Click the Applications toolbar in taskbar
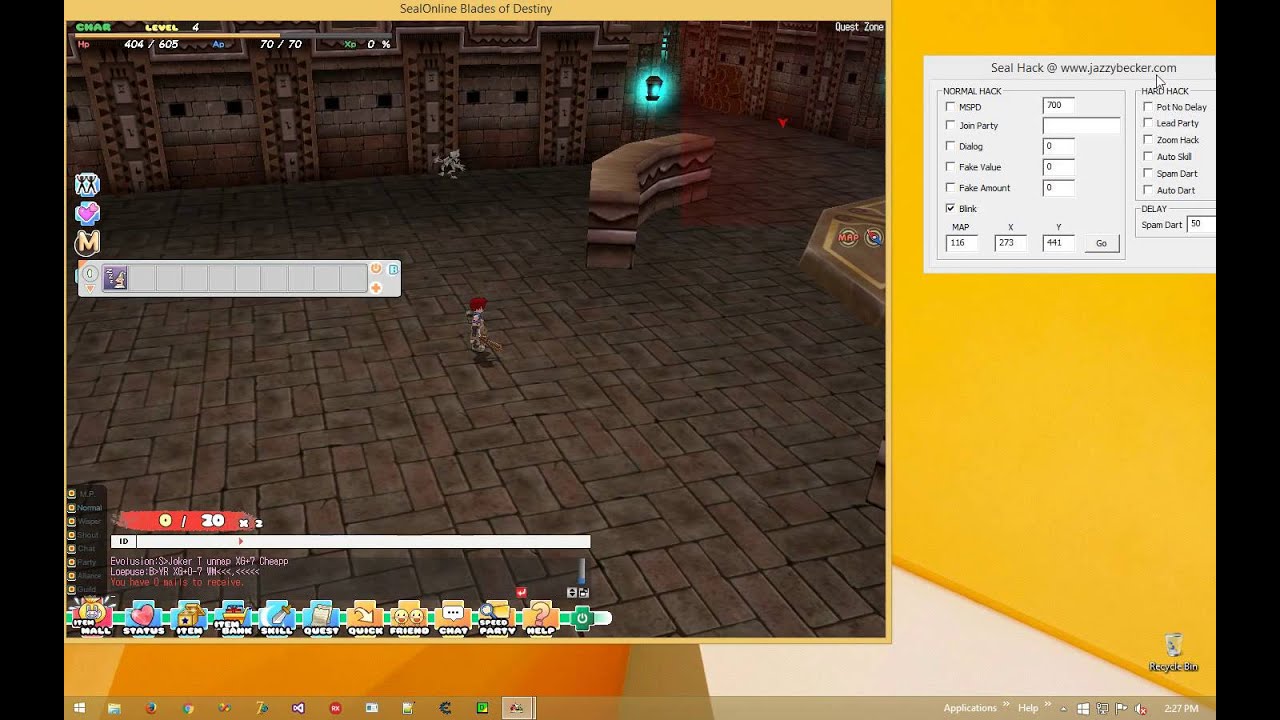Image resolution: width=1280 pixels, height=720 pixels. pyautogui.click(x=970, y=708)
